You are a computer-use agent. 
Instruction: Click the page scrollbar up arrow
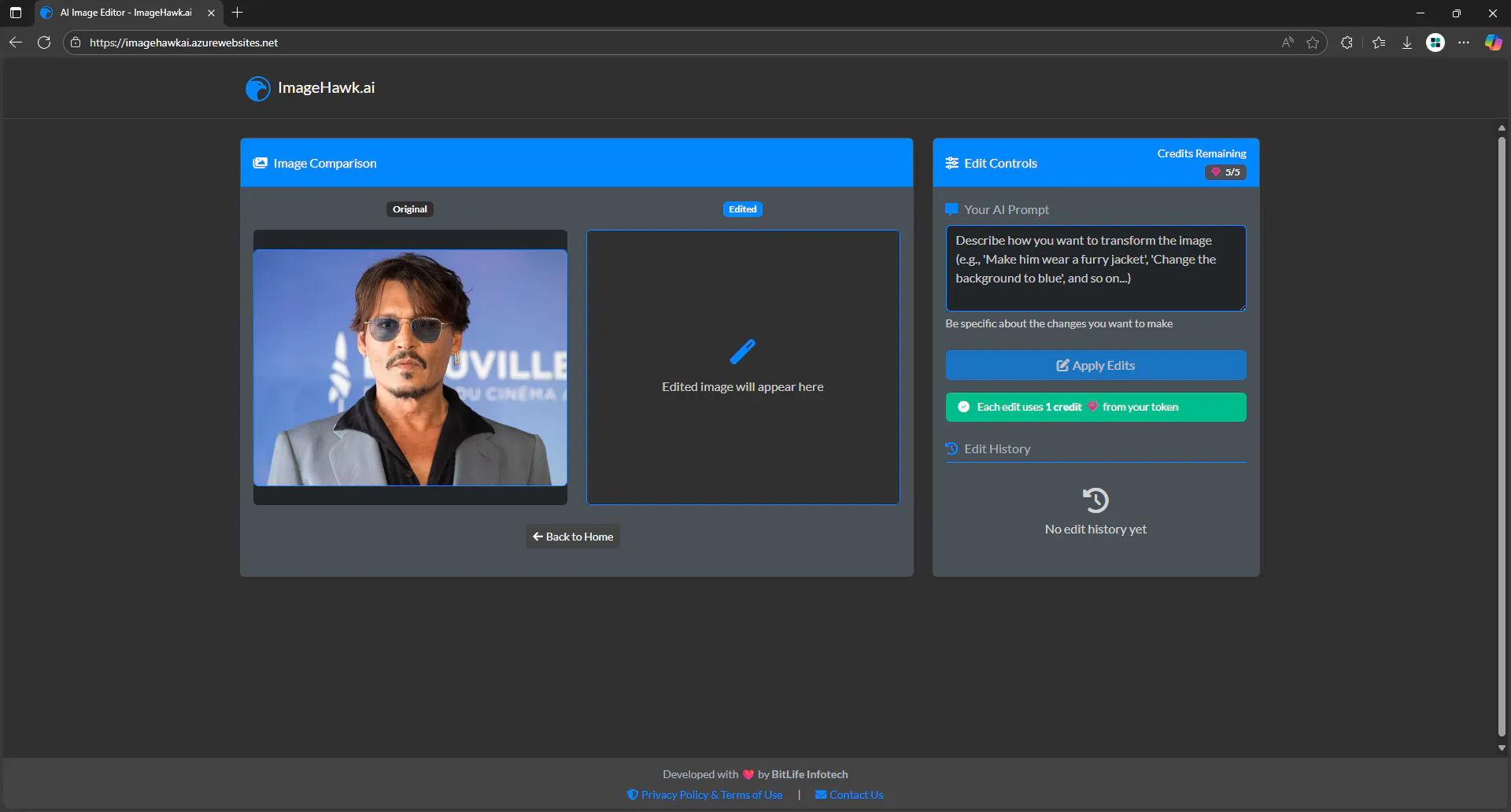click(1502, 127)
